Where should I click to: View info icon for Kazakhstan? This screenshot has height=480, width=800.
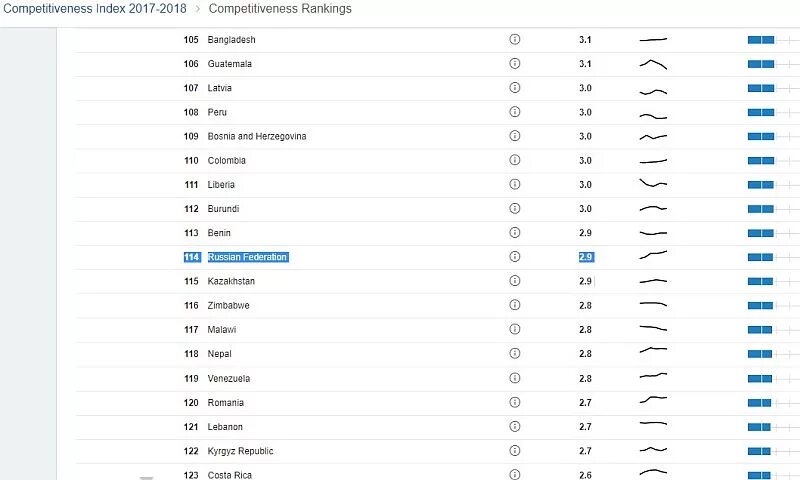[x=515, y=281]
